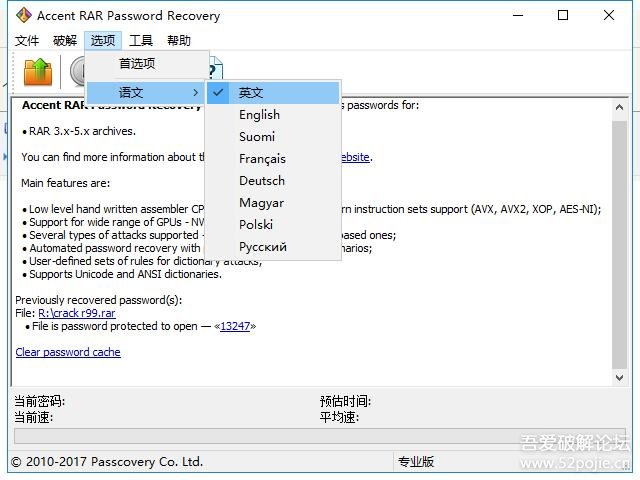This screenshot has width=640, height=480.
Task: Click the 专业版 status bar label
Action: (416, 462)
